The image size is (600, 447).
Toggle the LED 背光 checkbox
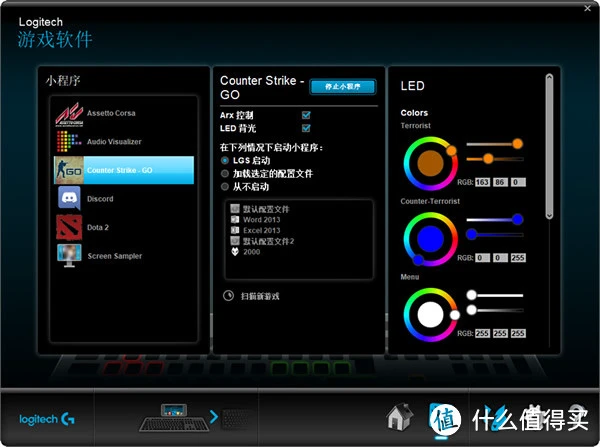click(306, 128)
